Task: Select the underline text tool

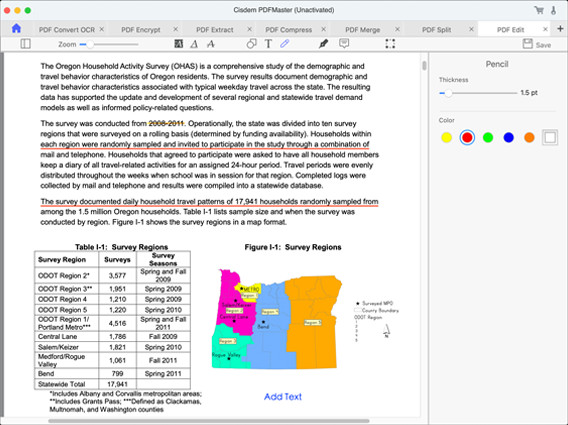Action: click(194, 44)
